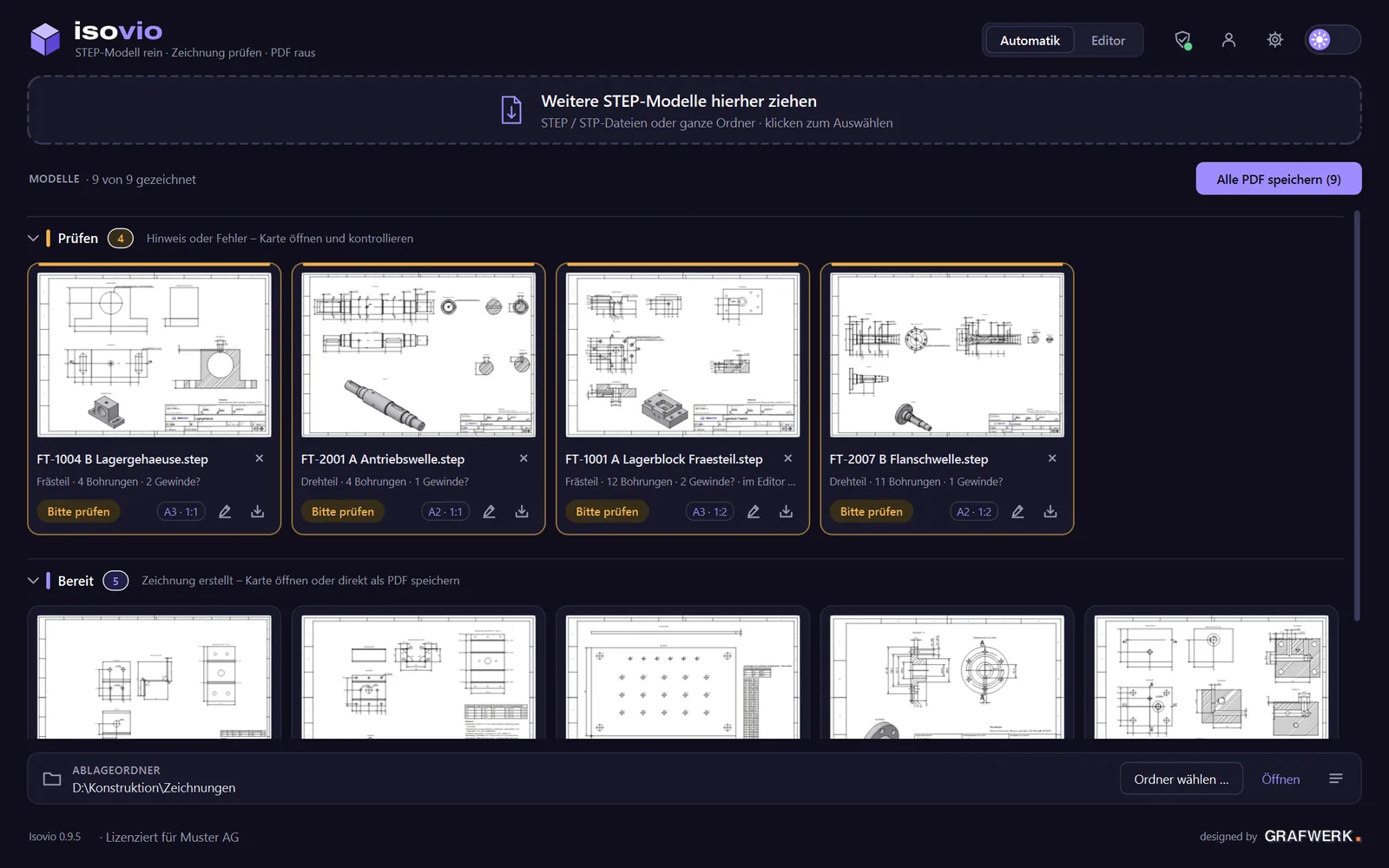Click Bitte prüfen badge on Lagergehaeuse card
This screenshot has width=1389, height=868.
pos(78,512)
